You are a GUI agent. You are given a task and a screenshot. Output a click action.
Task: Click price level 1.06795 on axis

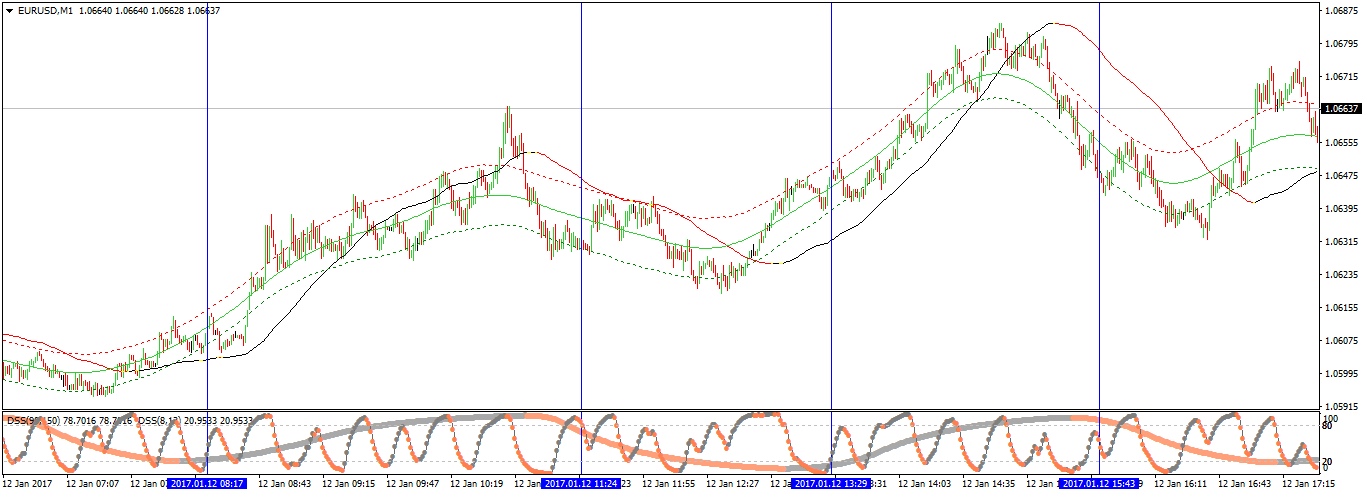pos(1339,44)
